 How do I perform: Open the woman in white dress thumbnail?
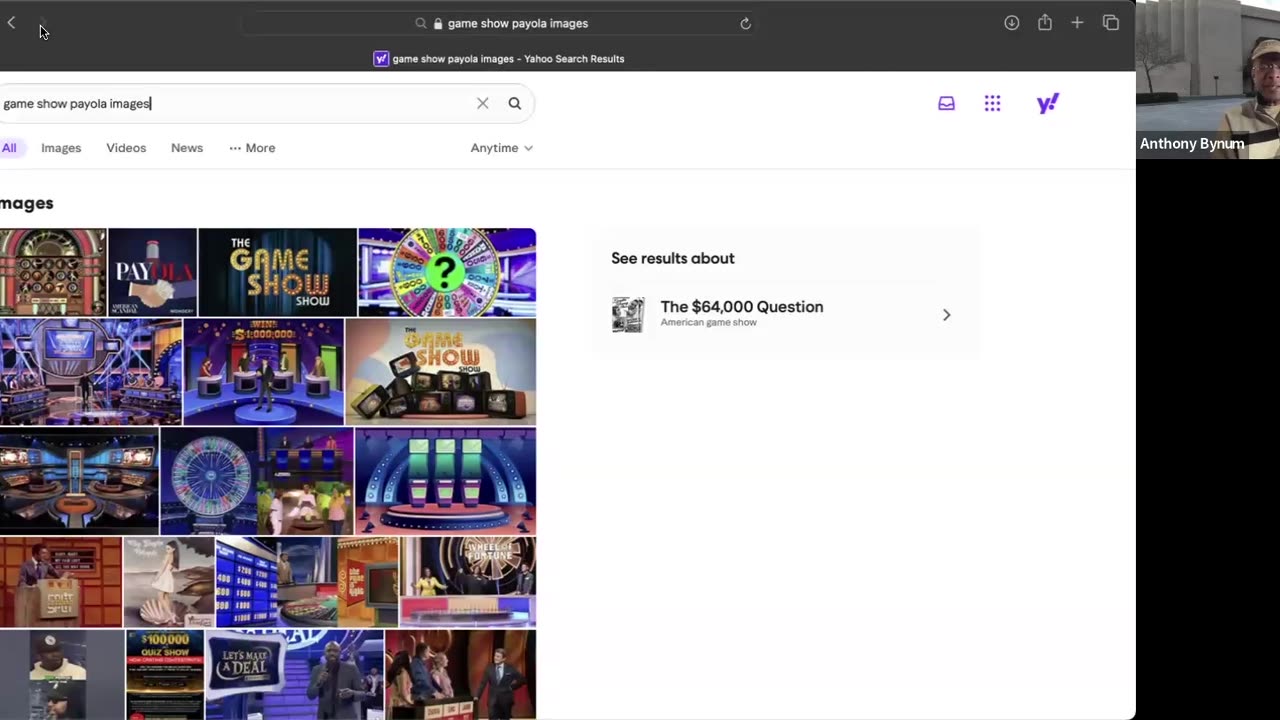point(169,582)
